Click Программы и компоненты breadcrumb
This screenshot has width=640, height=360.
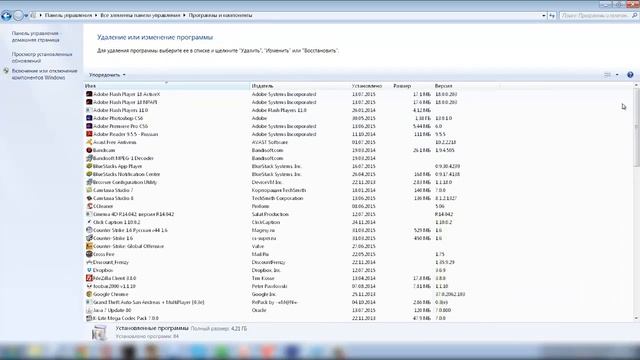pyautogui.click(x=220, y=16)
